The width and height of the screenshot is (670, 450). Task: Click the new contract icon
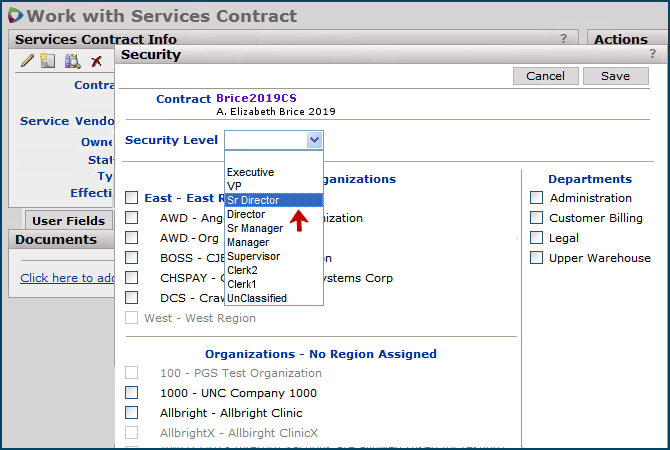(x=48, y=61)
